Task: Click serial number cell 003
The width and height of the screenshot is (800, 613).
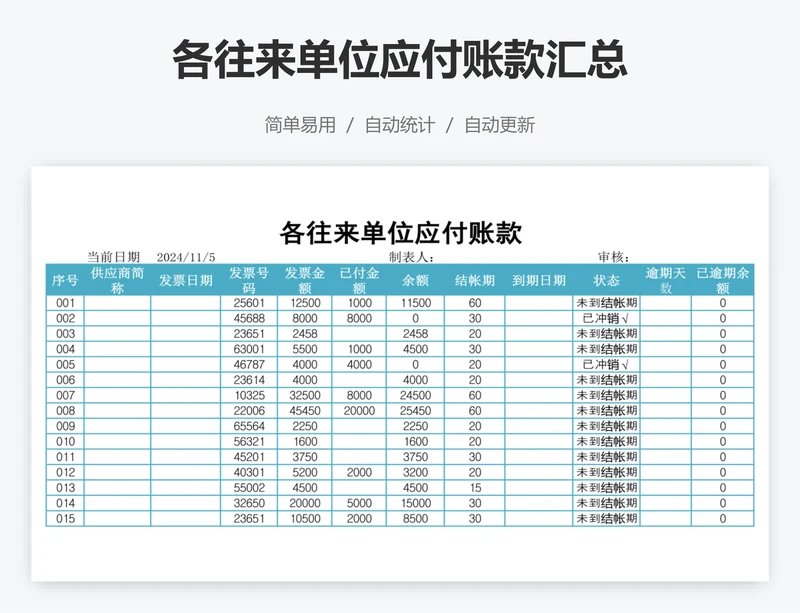Action: point(65,334)
